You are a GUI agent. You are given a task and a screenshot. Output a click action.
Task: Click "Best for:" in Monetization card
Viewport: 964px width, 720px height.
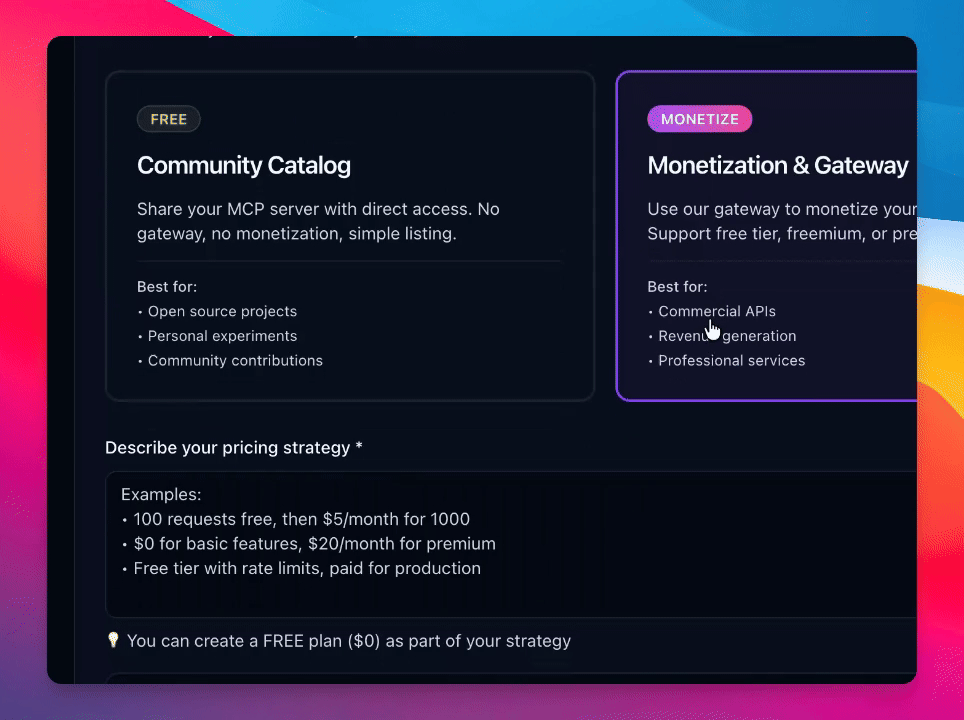coord(677,287)
